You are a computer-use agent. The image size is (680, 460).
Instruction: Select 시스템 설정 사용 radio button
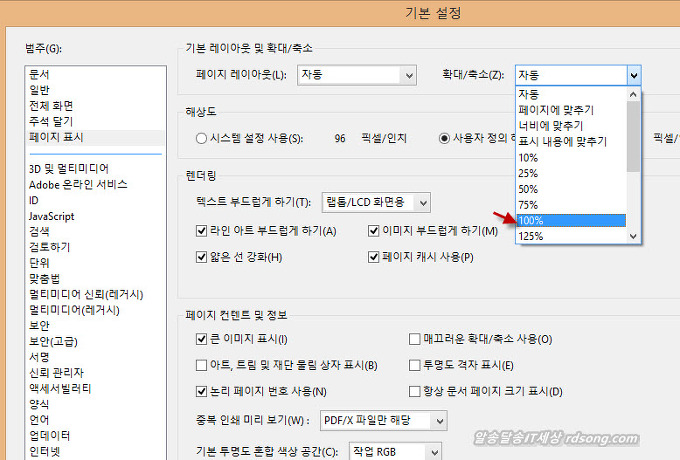click(x=202, y=138)
